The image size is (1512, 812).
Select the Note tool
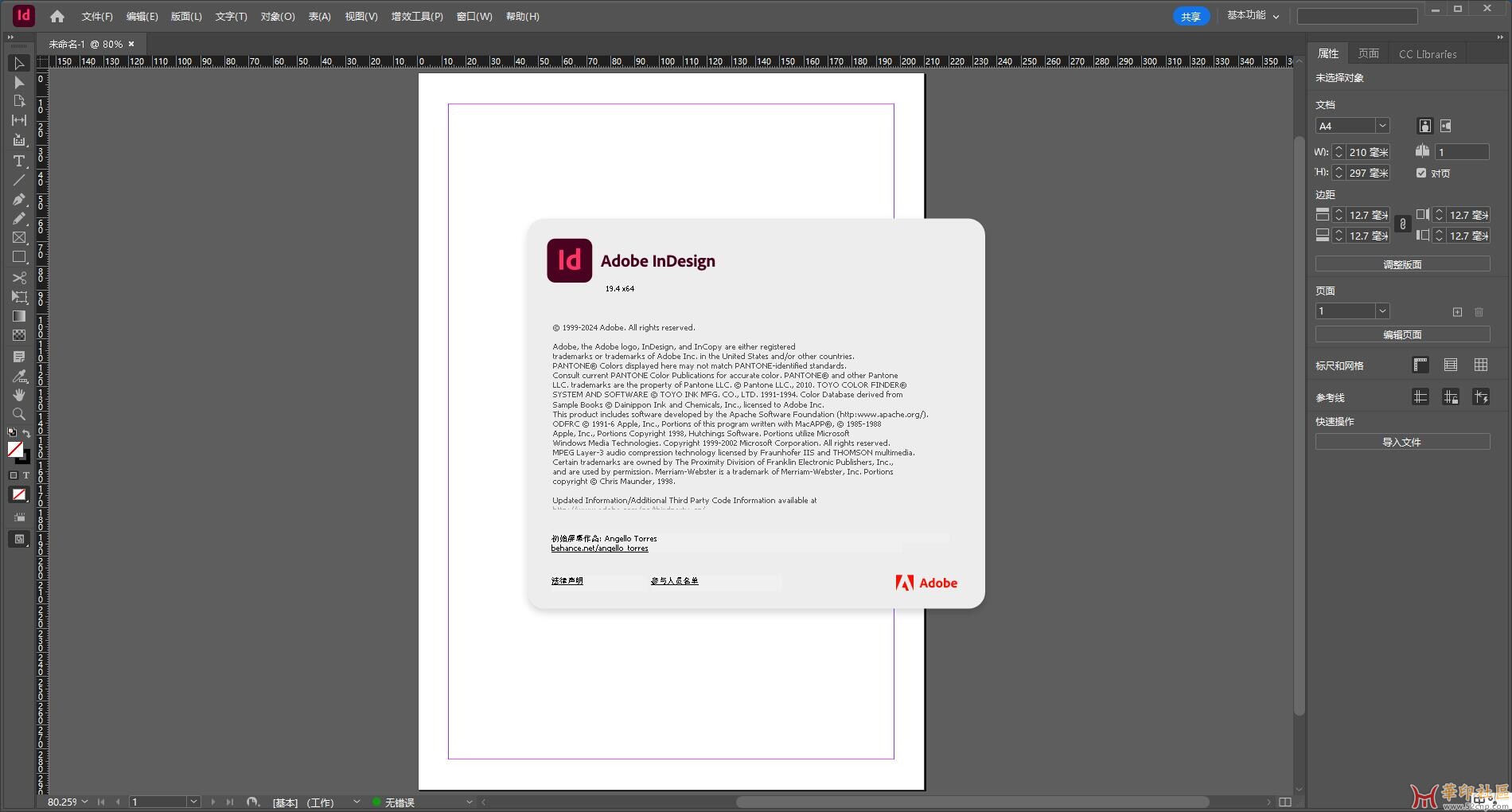coord(19,357)
